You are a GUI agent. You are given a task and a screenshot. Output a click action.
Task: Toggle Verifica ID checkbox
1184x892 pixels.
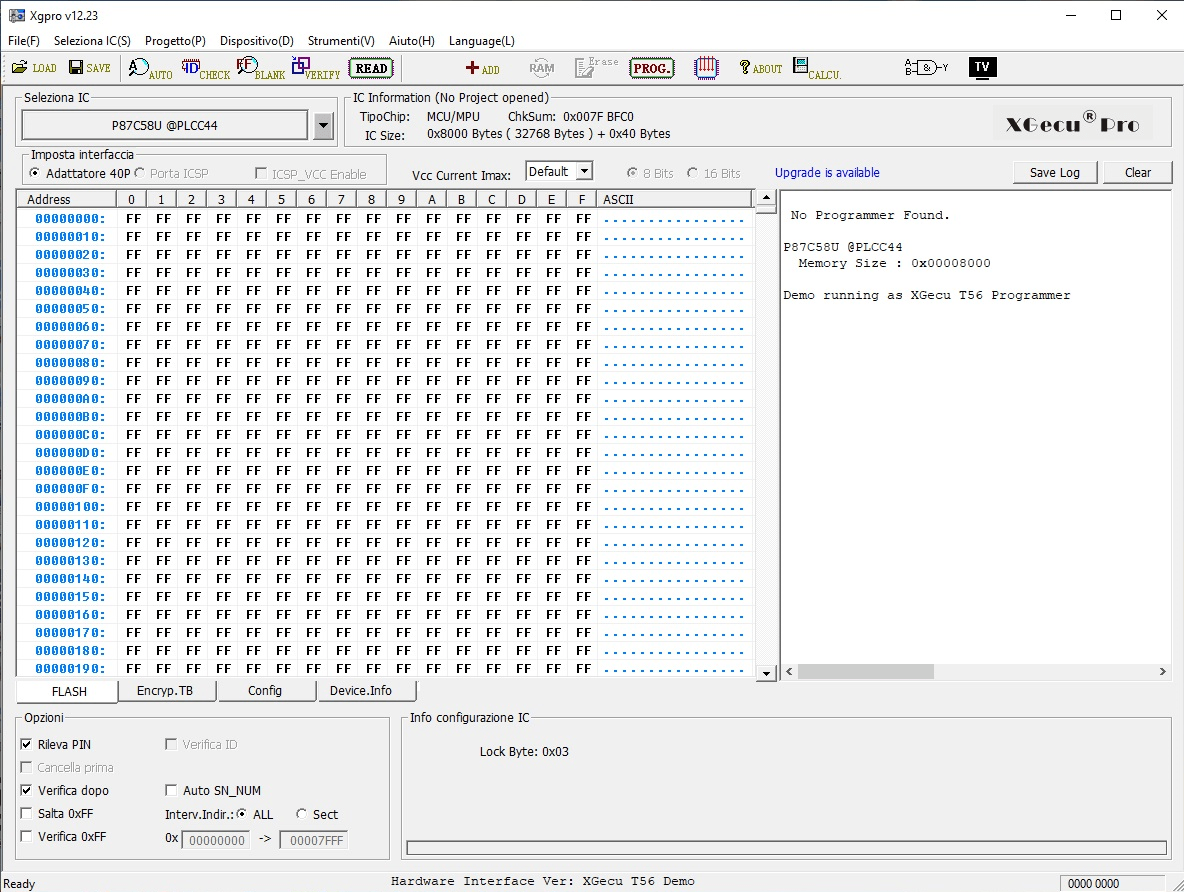click(x=171, y=744)
